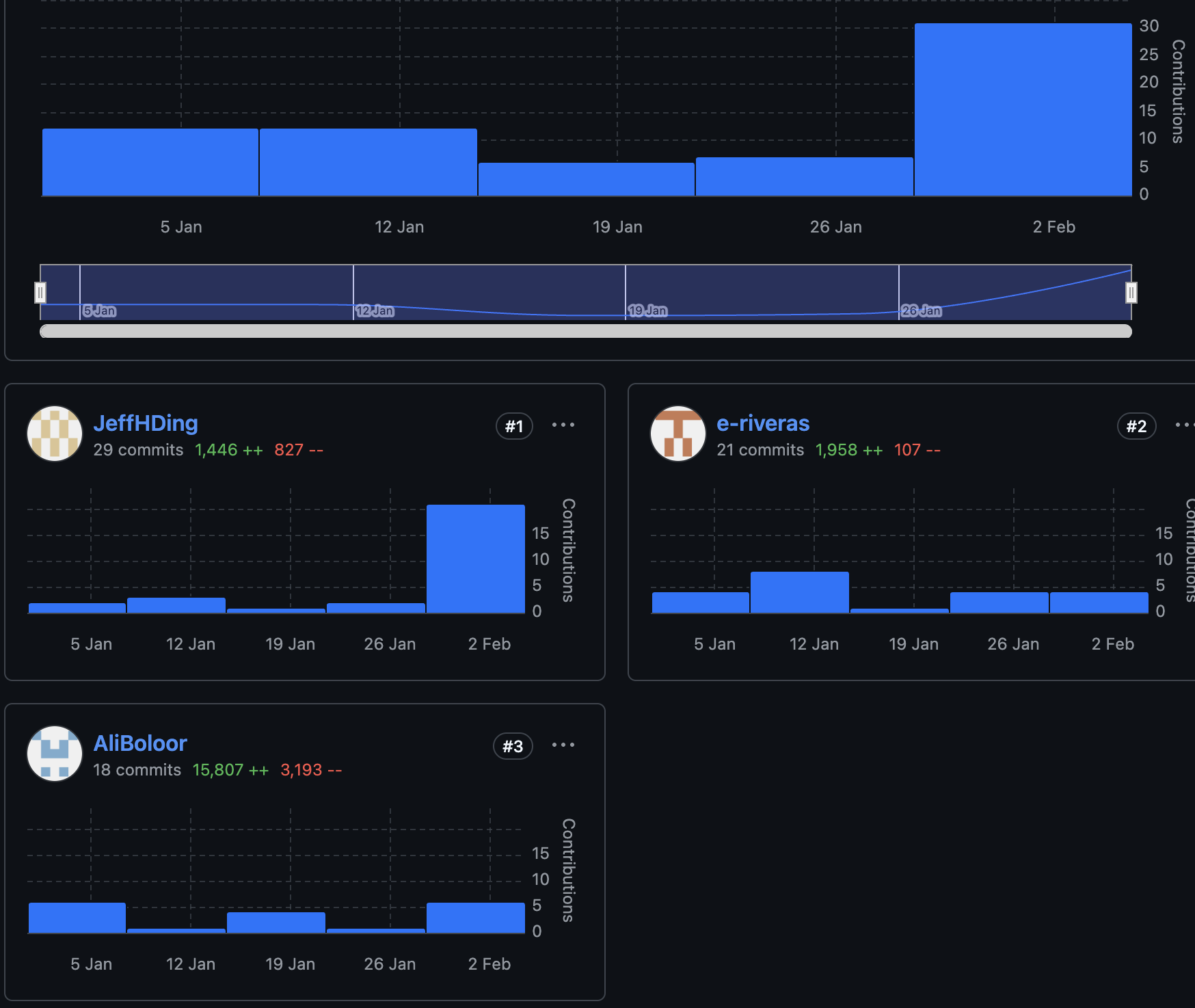
Task: Click JeffHDing's 29 commits text
Action: pyautogui.click(x=138, y=450)
